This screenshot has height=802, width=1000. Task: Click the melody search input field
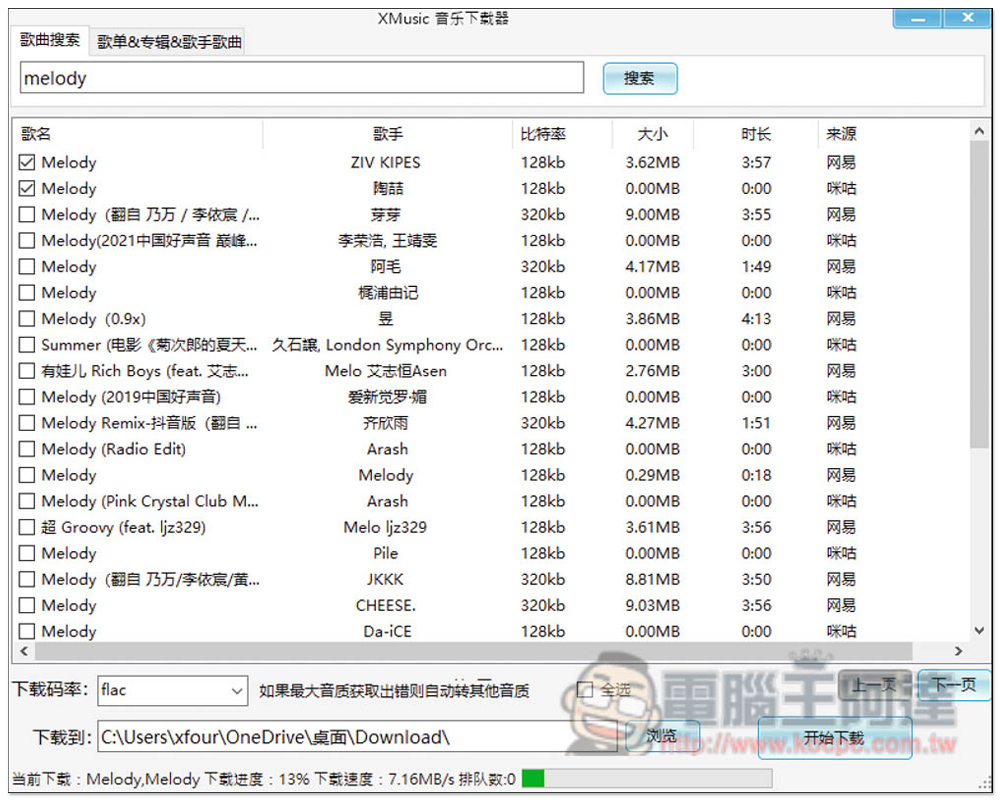pos(301,78)
